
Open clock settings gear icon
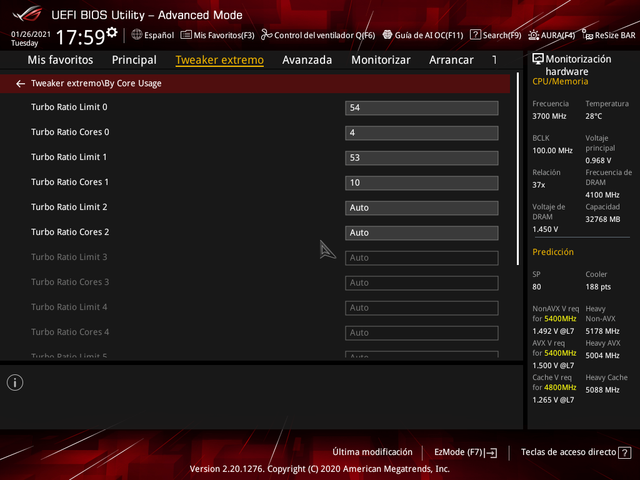pos(112,32)
